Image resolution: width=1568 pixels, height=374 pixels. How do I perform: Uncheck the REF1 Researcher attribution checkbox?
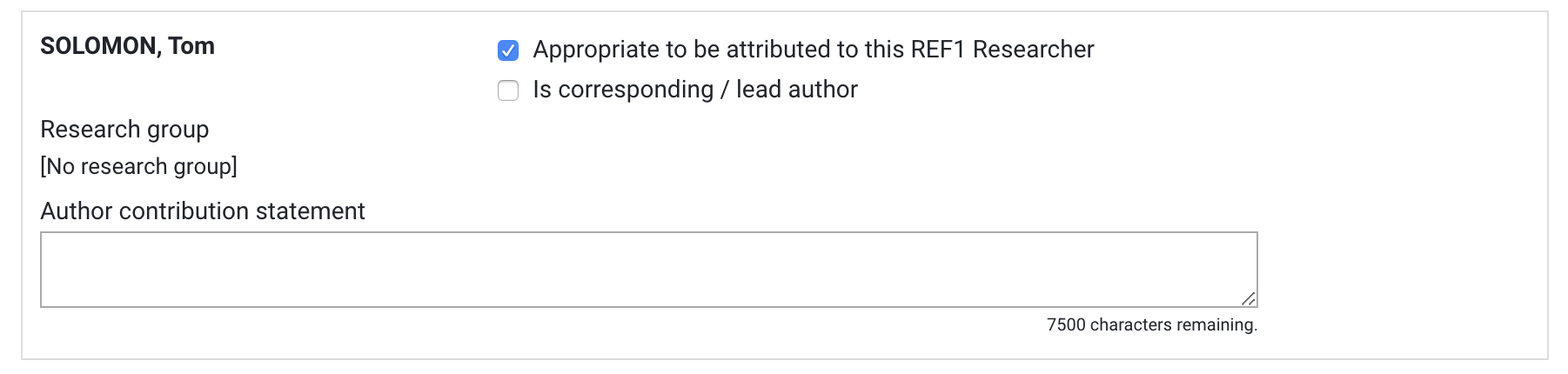click(x=508, y=50)
